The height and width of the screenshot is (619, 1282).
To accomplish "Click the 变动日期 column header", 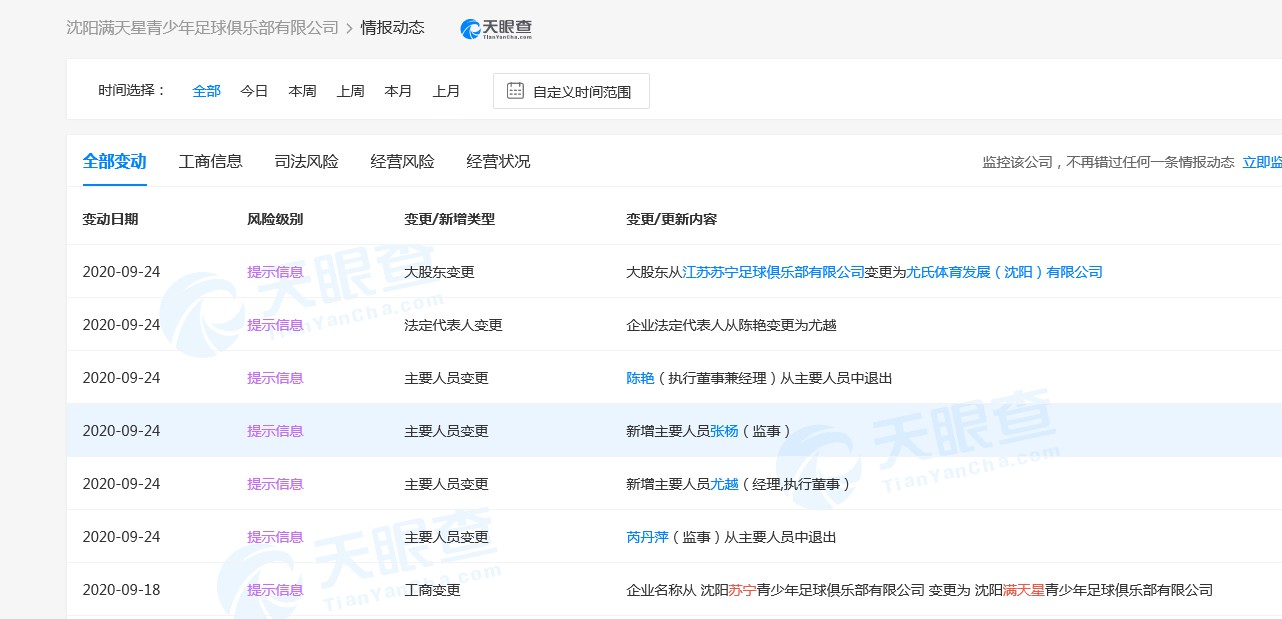I will pos(110,219).
